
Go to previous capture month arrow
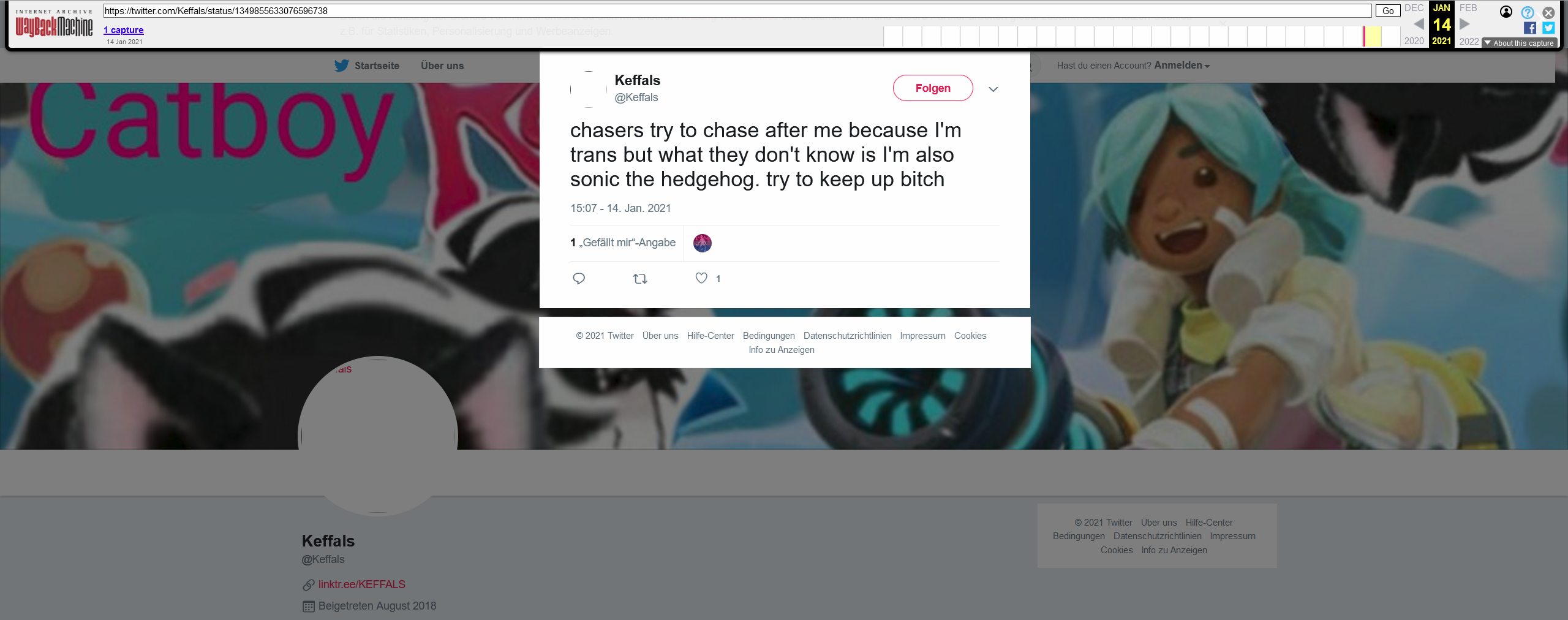(x=1419, y=24)
